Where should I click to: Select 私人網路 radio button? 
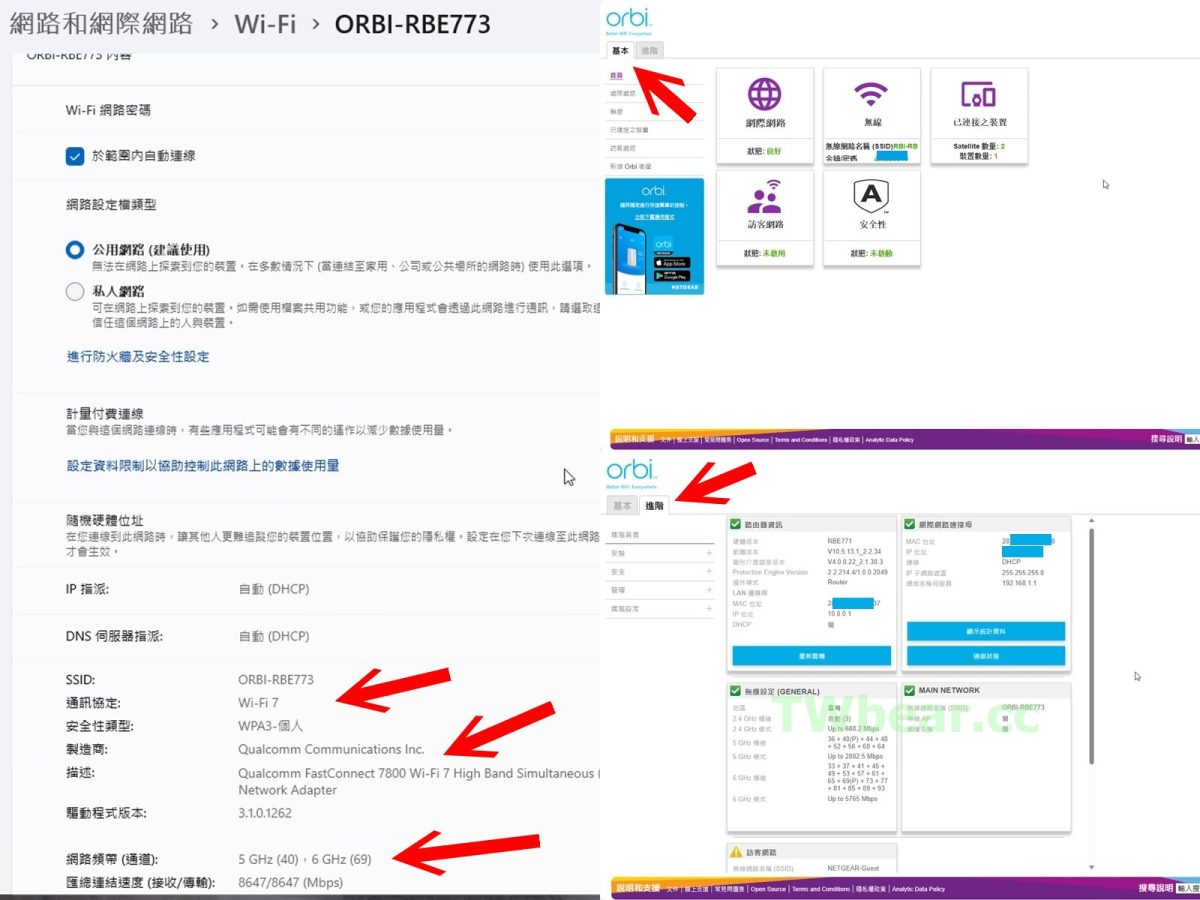(74, 292)
